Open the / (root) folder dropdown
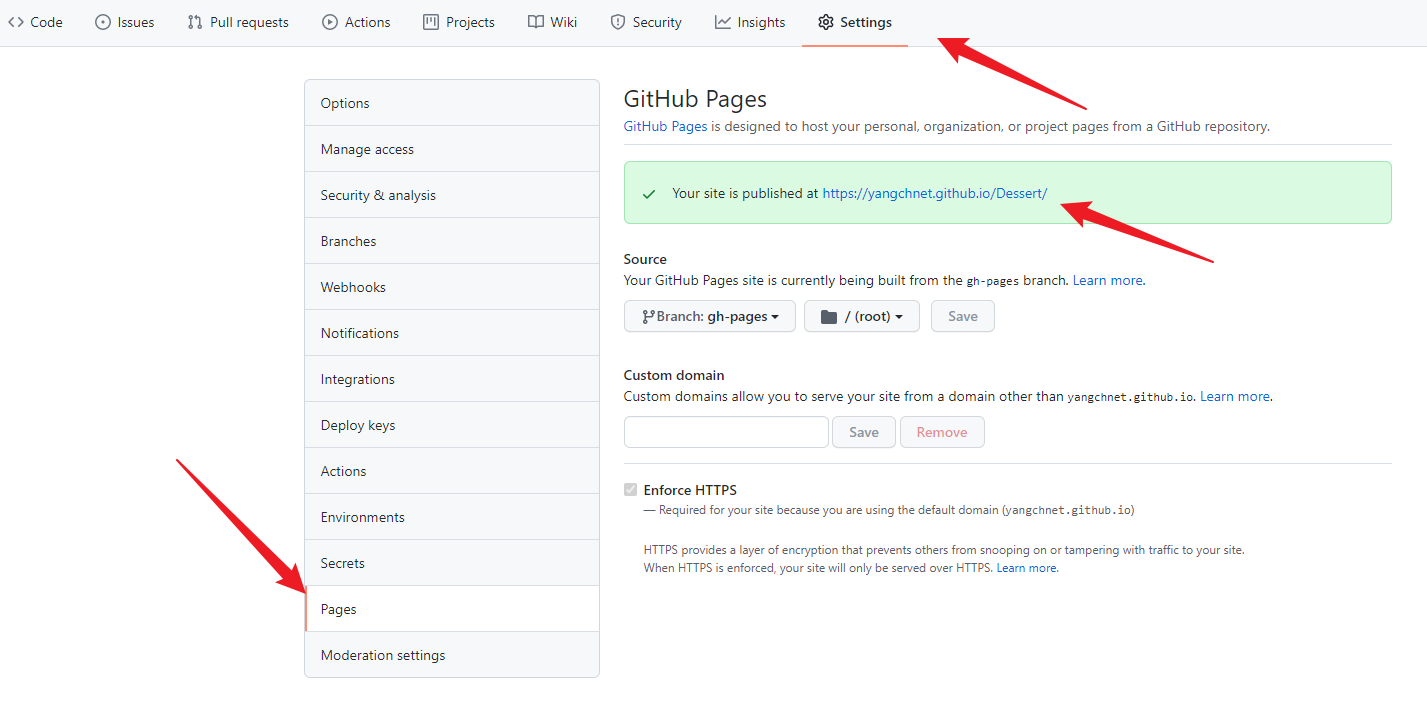1427x702 pixels. click(x=862, y=316)
